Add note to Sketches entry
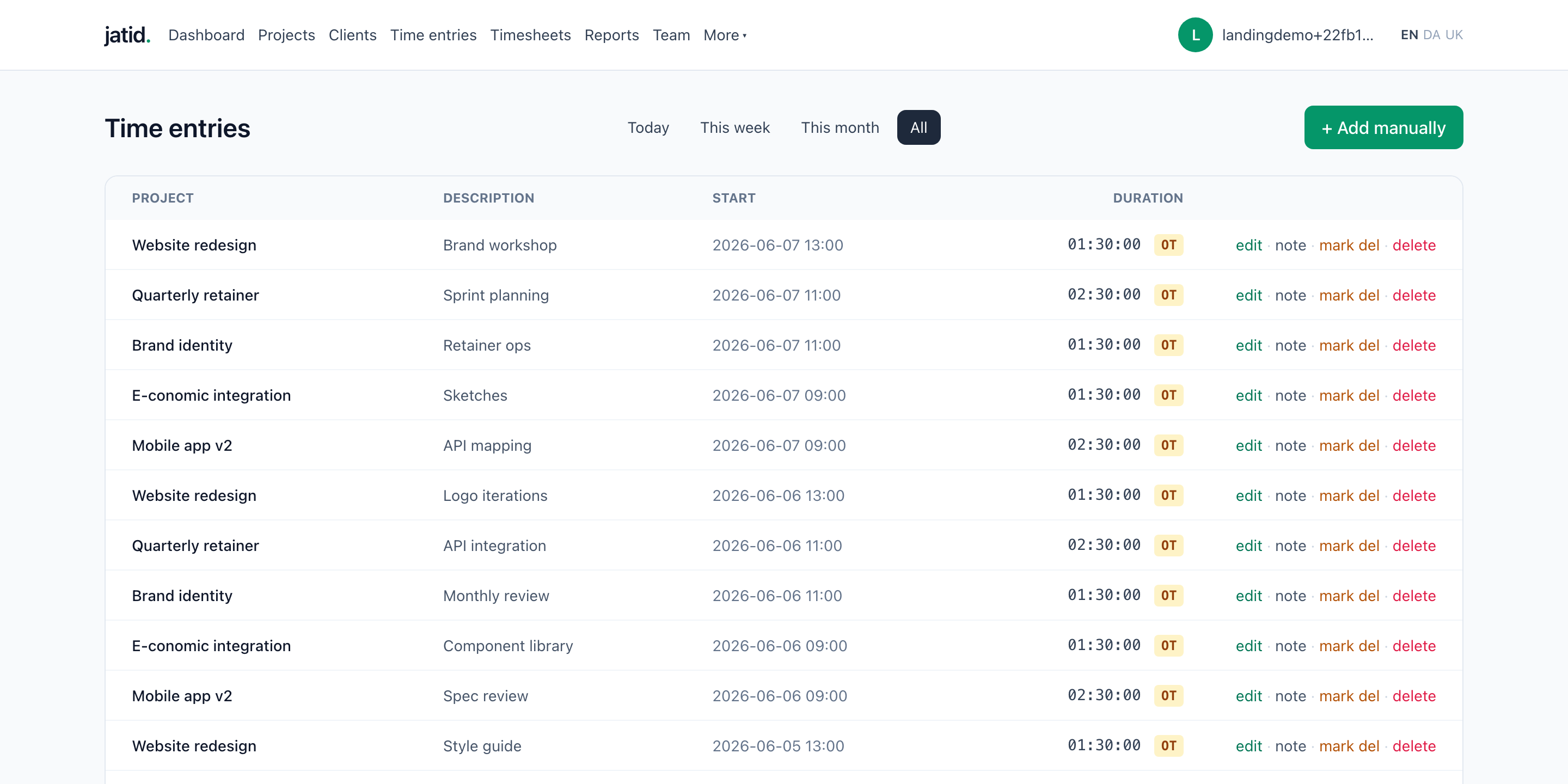Screen dimensions: 1568x784 (x=1290, y=395)
